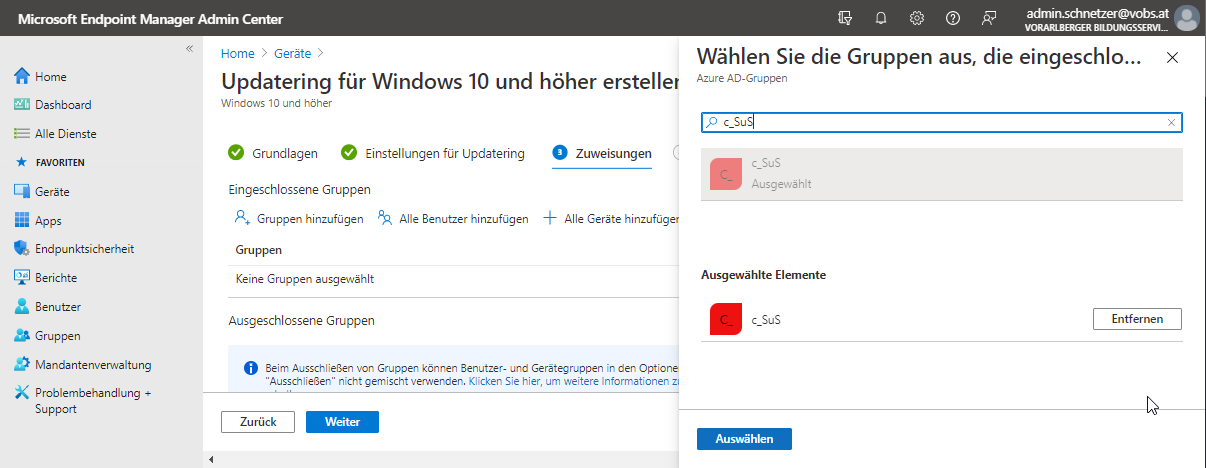
Task: Click the red c_SuS avatar under Ausgewählte Elemente
Action: click(x=726, y=319)
